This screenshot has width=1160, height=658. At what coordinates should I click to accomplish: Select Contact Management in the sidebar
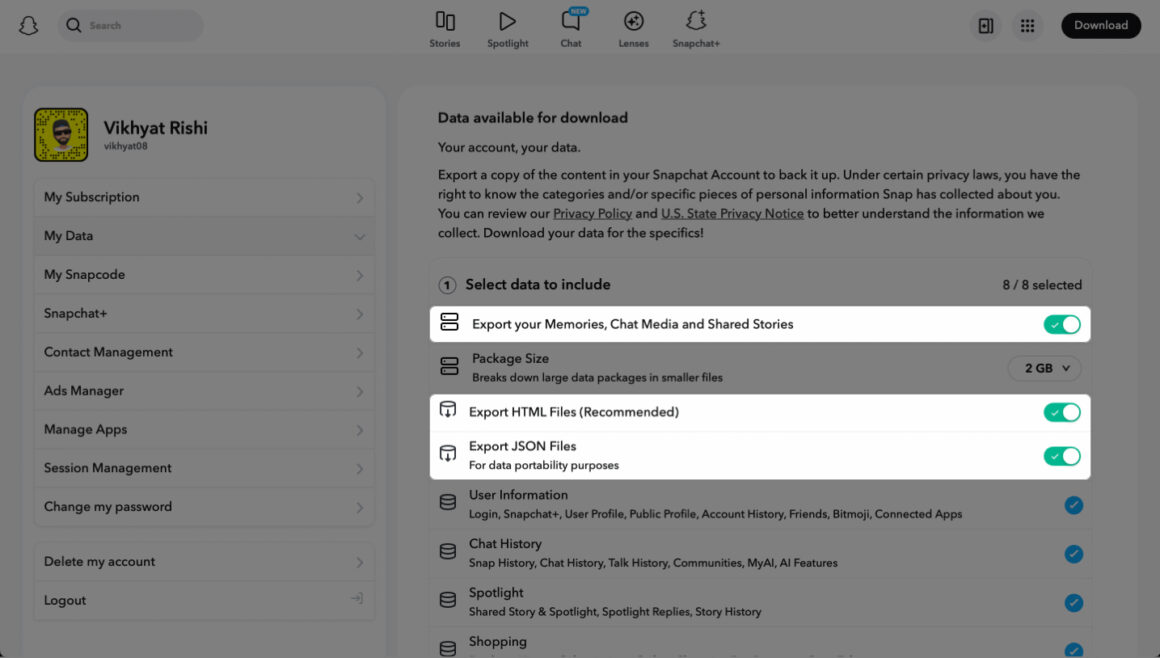pyautogui.click(x=204, y=352)
